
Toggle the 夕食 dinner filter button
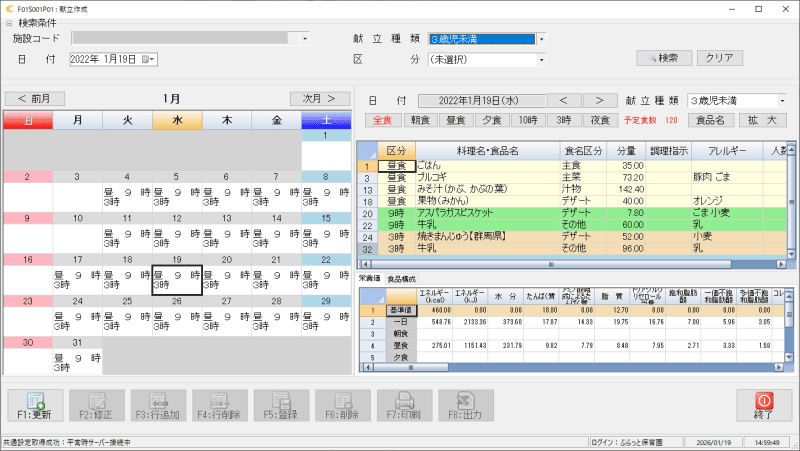(x=491, y=120)
